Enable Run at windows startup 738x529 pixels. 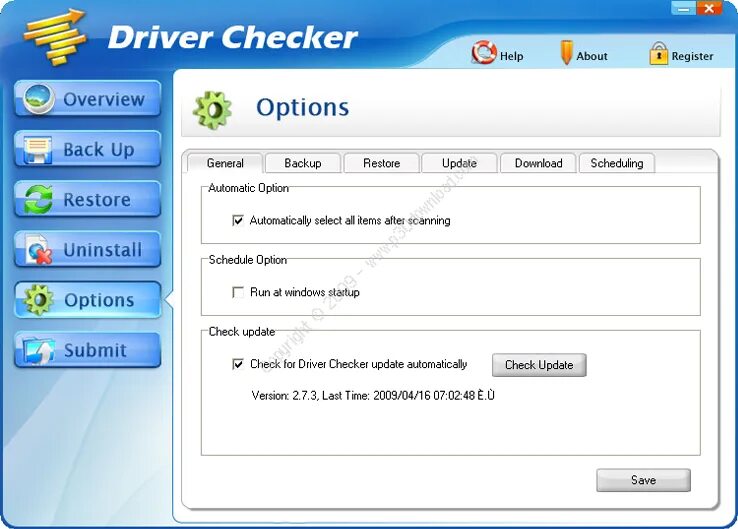pos(238,292)
